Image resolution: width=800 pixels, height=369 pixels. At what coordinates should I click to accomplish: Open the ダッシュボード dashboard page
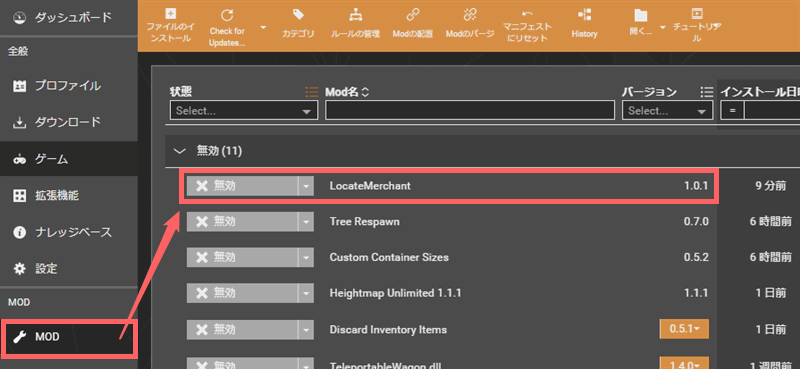[68, 17]
